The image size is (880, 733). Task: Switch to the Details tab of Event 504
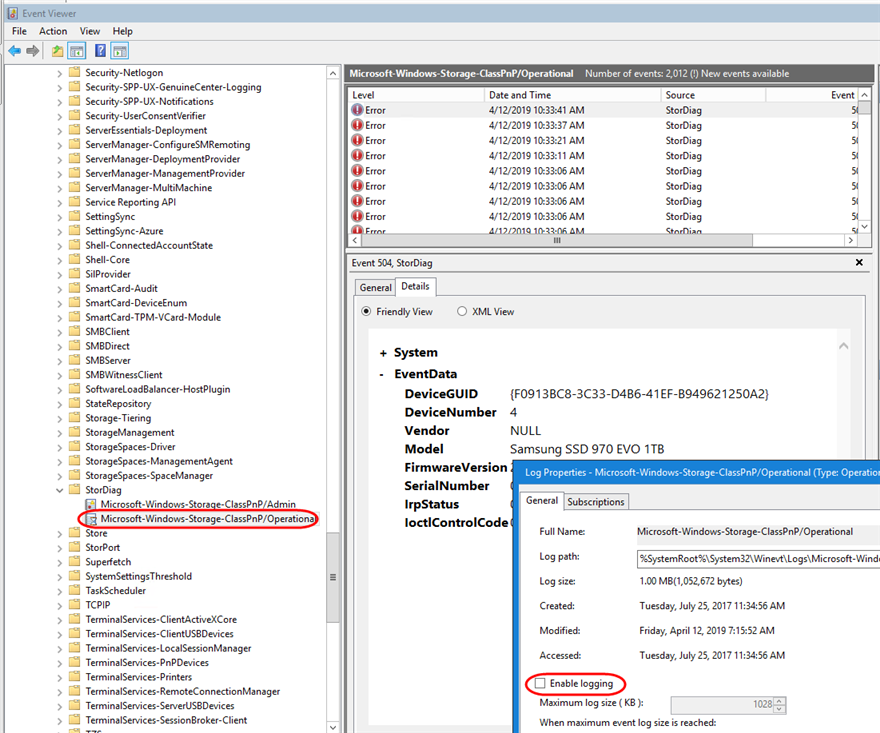(x=415, y=286)
